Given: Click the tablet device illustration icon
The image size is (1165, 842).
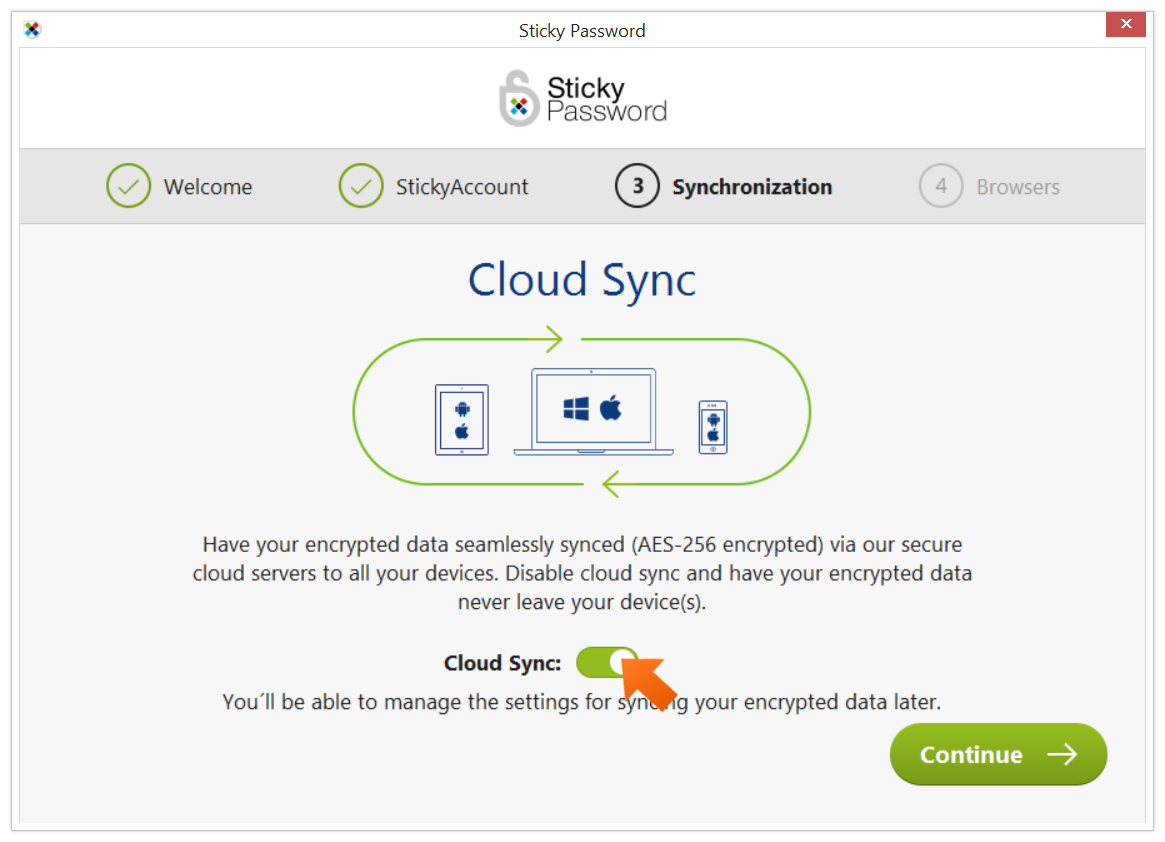Looking at the screenshot, I should click(x=462, y=420).
